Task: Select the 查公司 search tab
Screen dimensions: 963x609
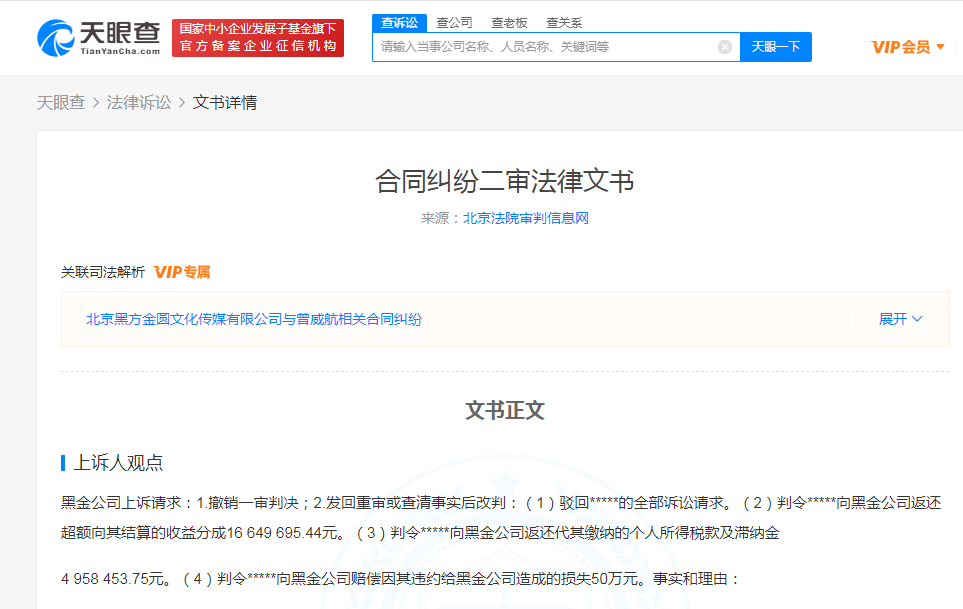Action: (x=454, y=23)
